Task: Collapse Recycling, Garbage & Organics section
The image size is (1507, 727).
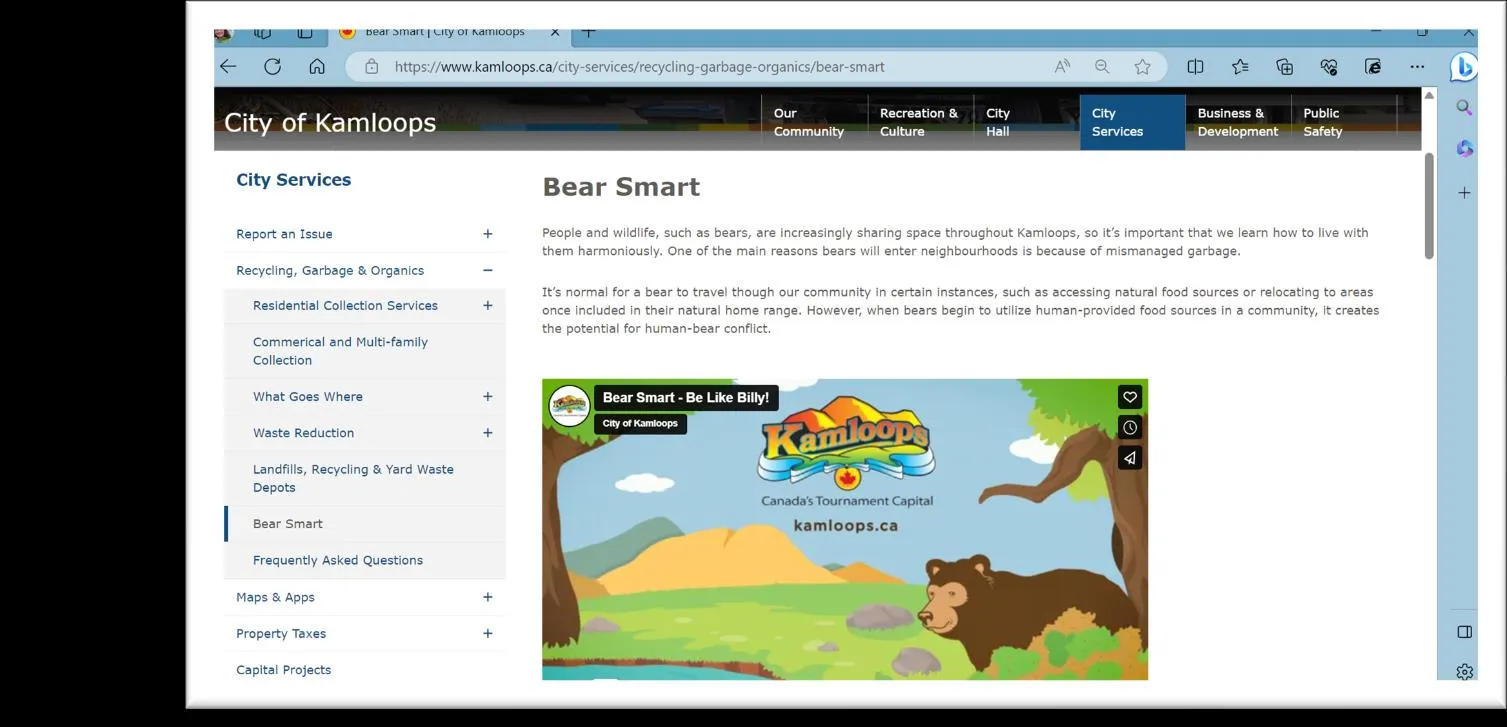Action: click(487, 270)
